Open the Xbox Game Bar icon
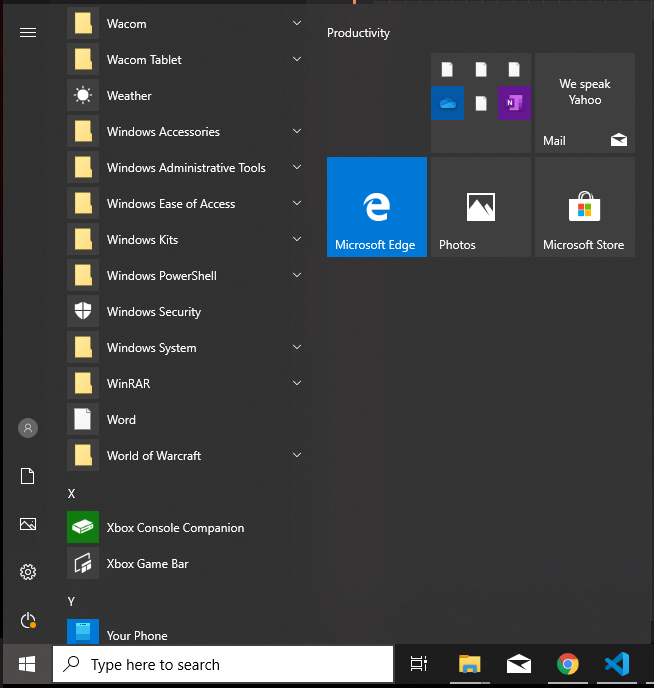 [x=83, y=563]
